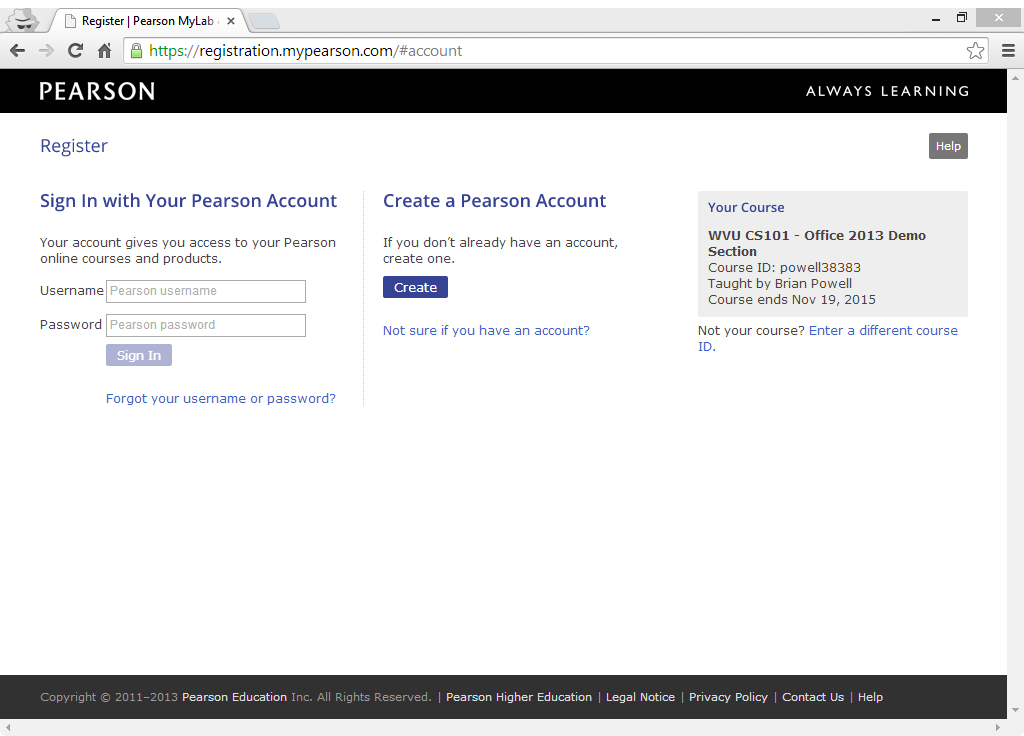Open browser home page icon

104,50
